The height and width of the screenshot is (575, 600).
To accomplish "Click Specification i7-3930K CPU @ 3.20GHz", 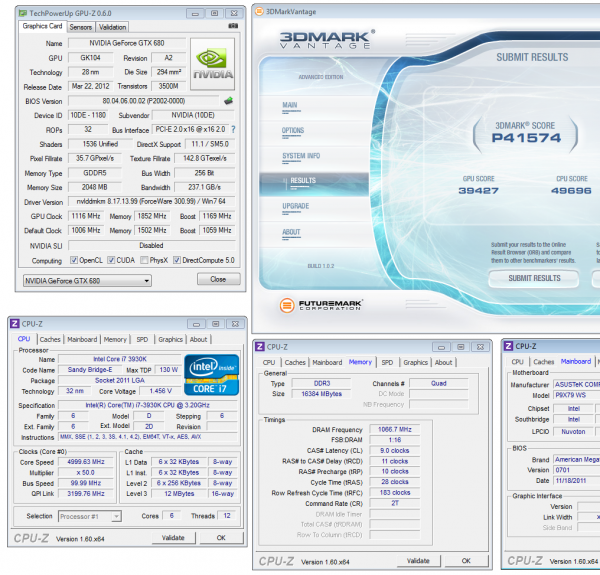I will (148, 405).
